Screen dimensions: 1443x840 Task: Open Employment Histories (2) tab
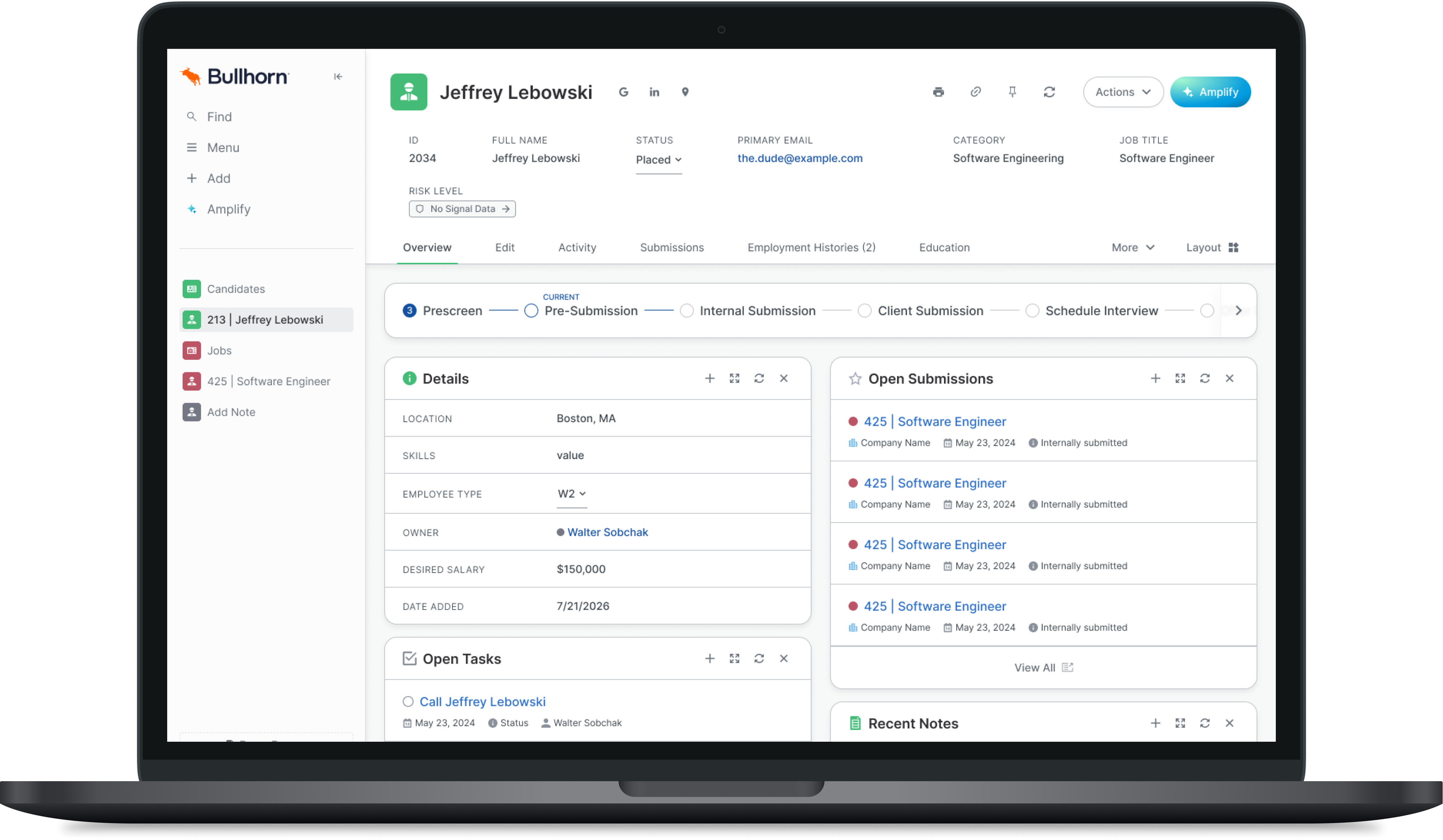812,247
